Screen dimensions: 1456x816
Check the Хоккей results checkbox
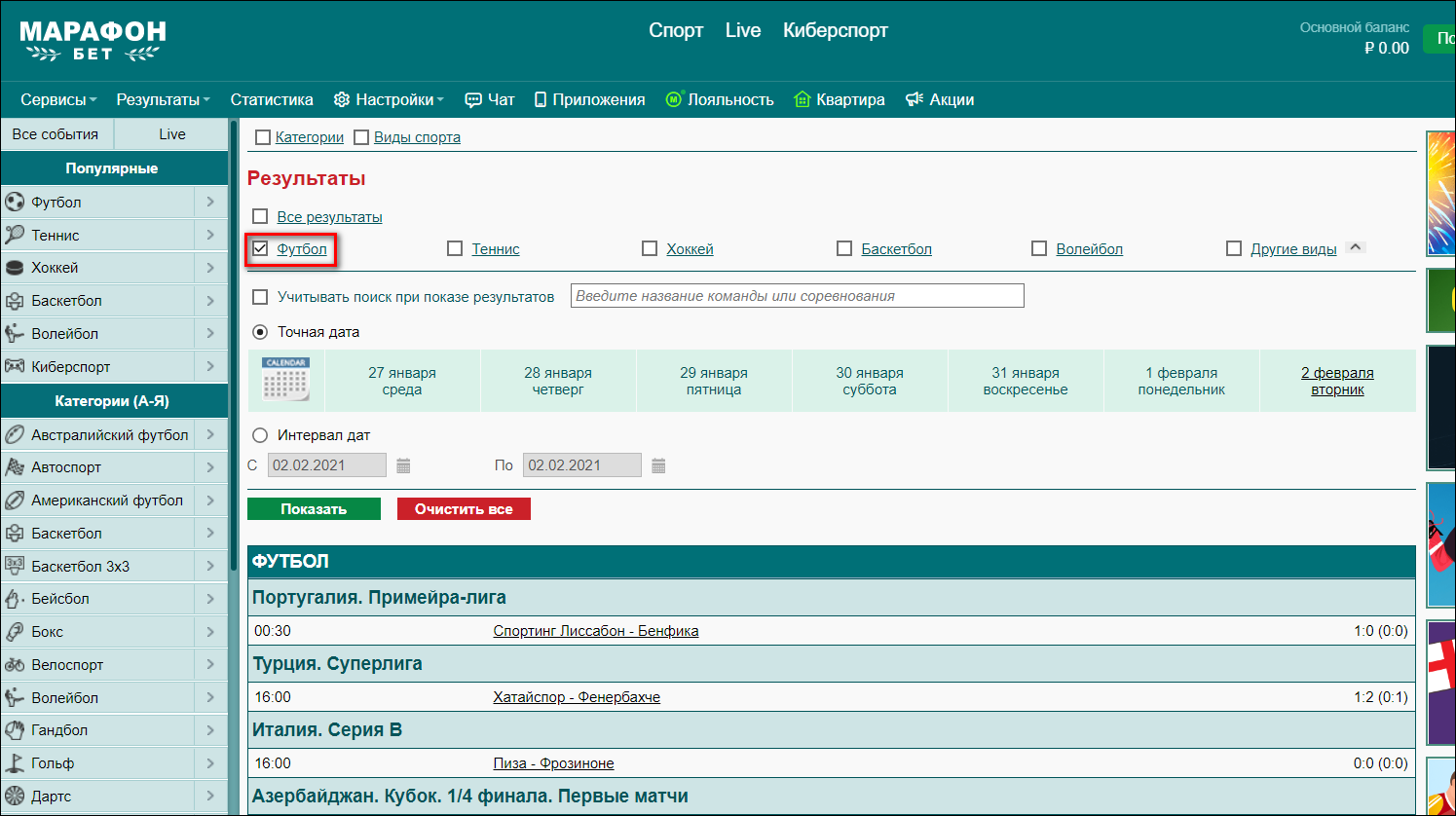tap(650, 248)
